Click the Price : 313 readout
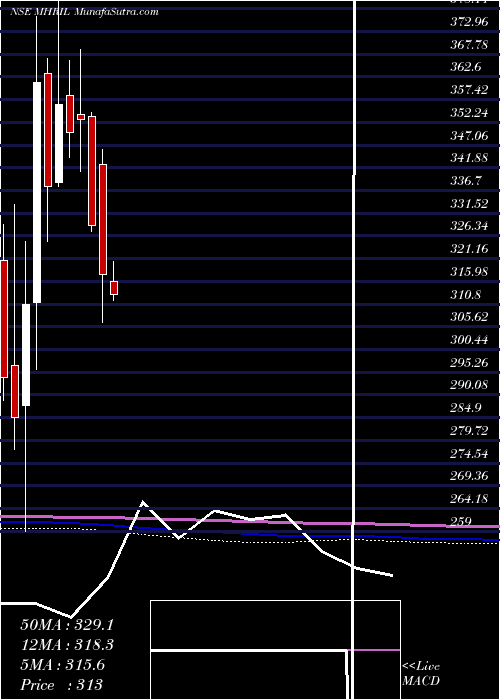 (62, 685)
